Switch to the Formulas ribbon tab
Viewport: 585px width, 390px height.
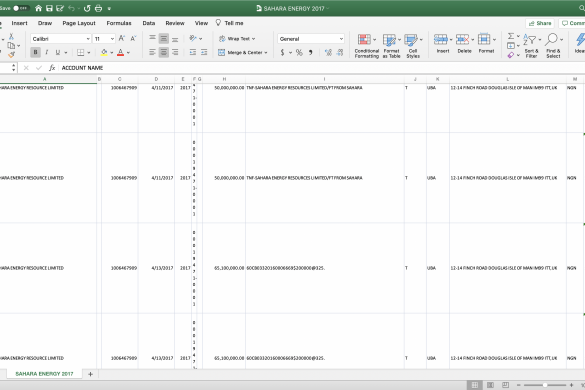[119, 23]
